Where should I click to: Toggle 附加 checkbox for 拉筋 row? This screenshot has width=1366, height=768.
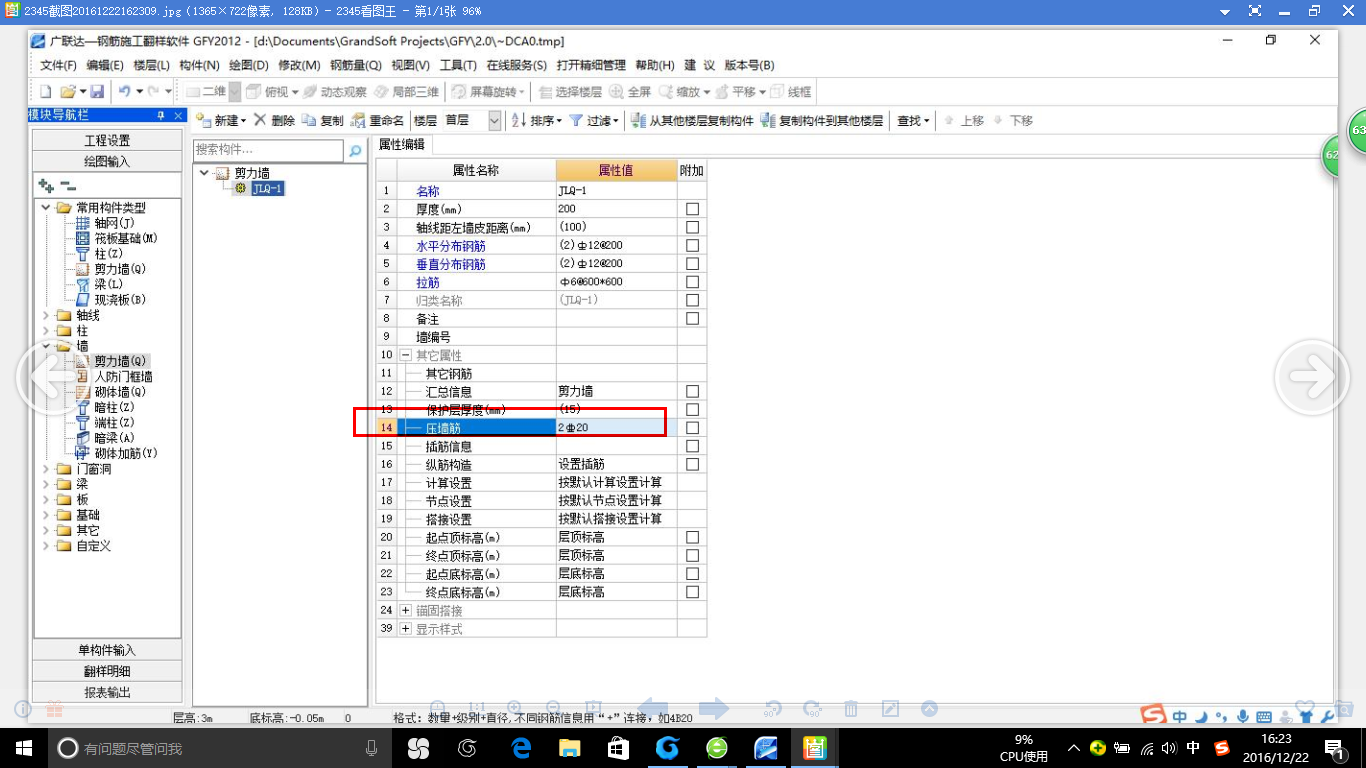(x=692, y=282)
